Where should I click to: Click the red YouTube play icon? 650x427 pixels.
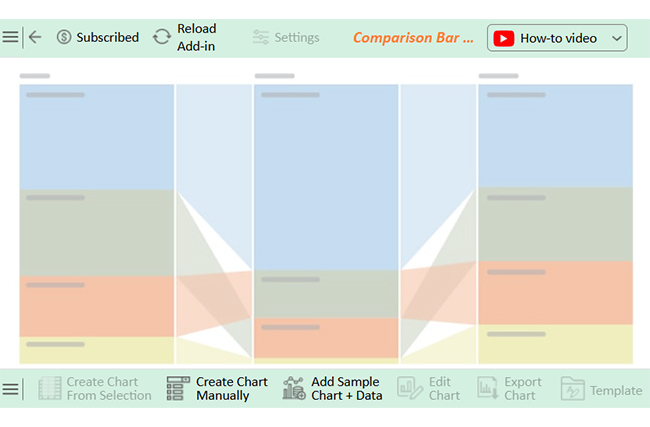click(504, 38)
